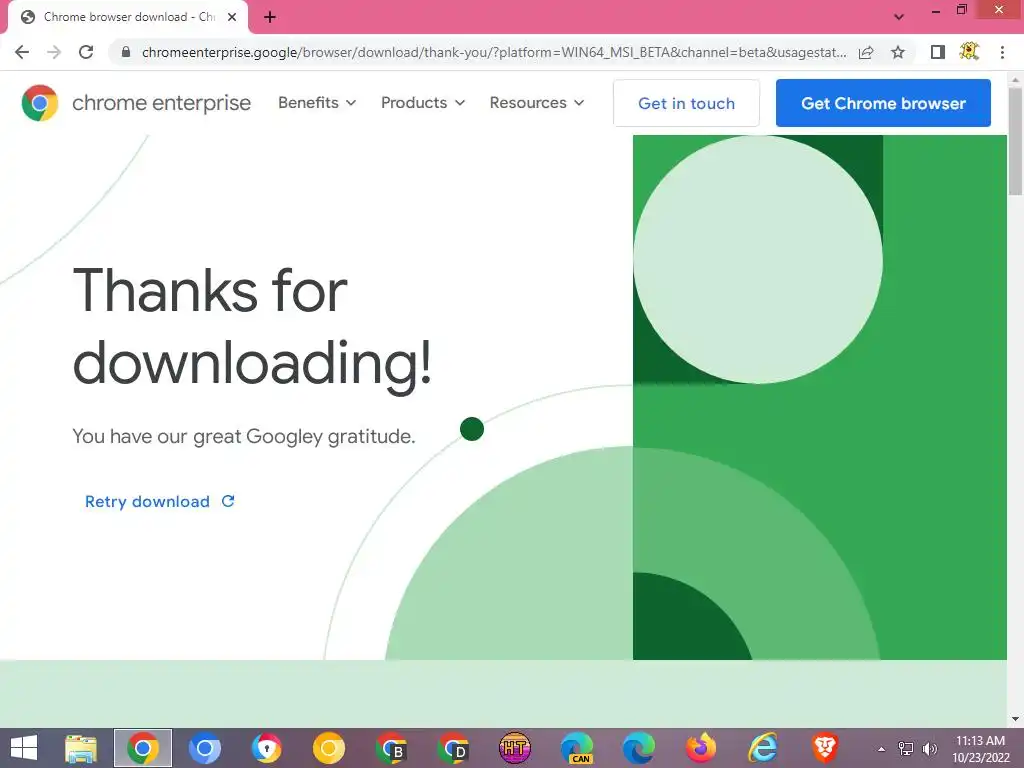Image resolution: width=1024 pixels, height=768 pixels.
Task: View site security lock info
Action: (126, 52)
